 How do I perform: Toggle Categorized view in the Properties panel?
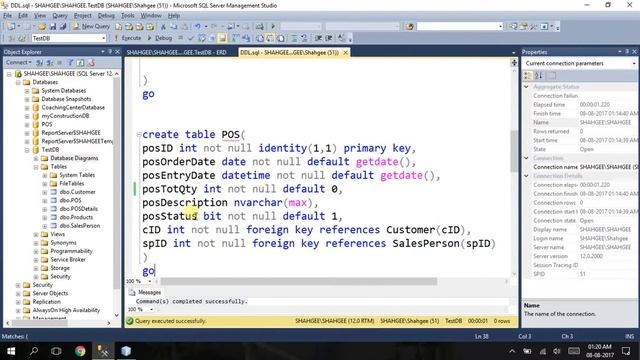pos(528,76)
